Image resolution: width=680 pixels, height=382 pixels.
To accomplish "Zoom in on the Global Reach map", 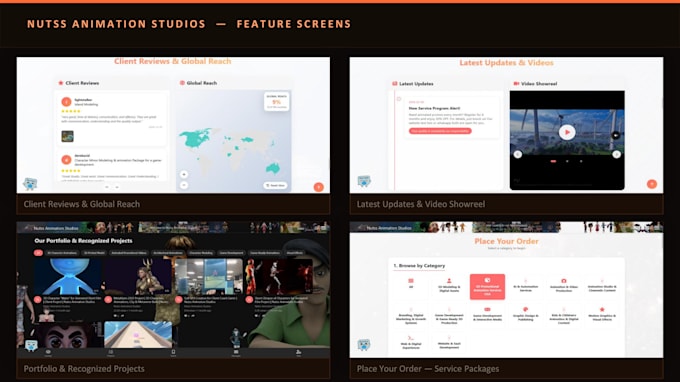I will [184, 174].
